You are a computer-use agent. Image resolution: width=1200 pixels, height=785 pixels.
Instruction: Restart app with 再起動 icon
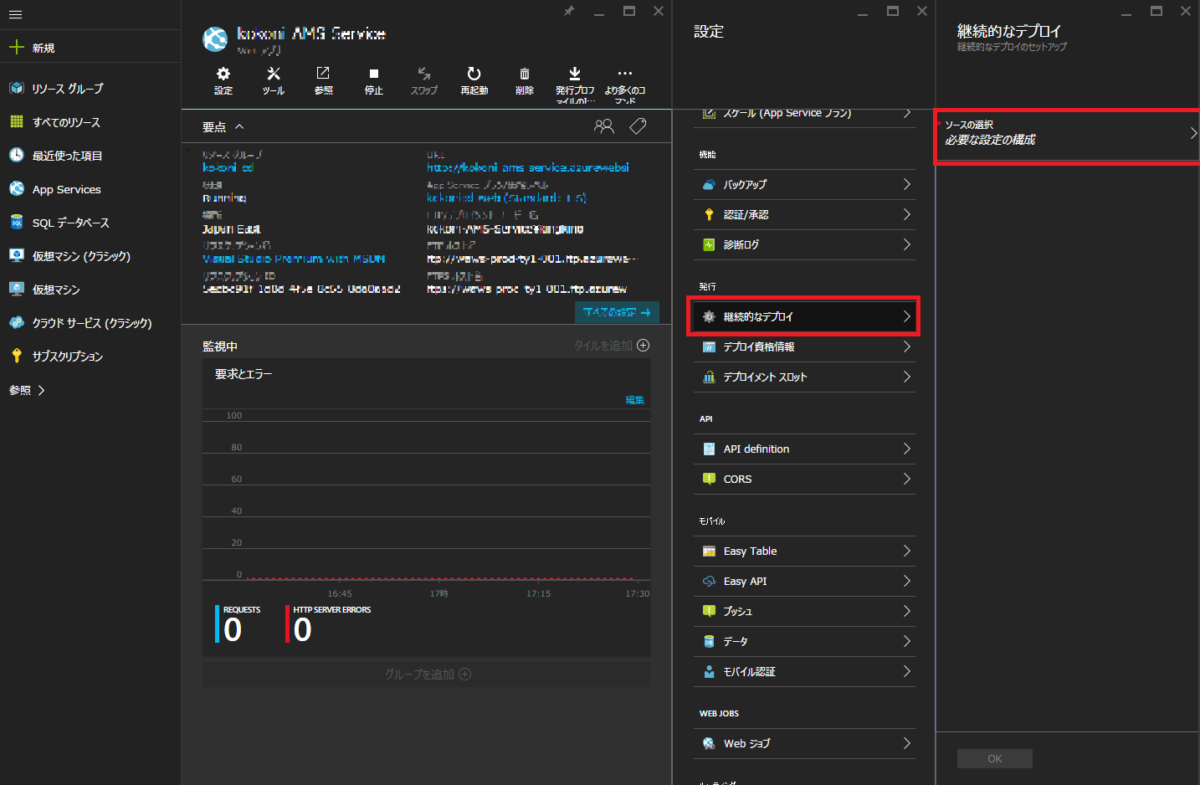coord(474,80)
